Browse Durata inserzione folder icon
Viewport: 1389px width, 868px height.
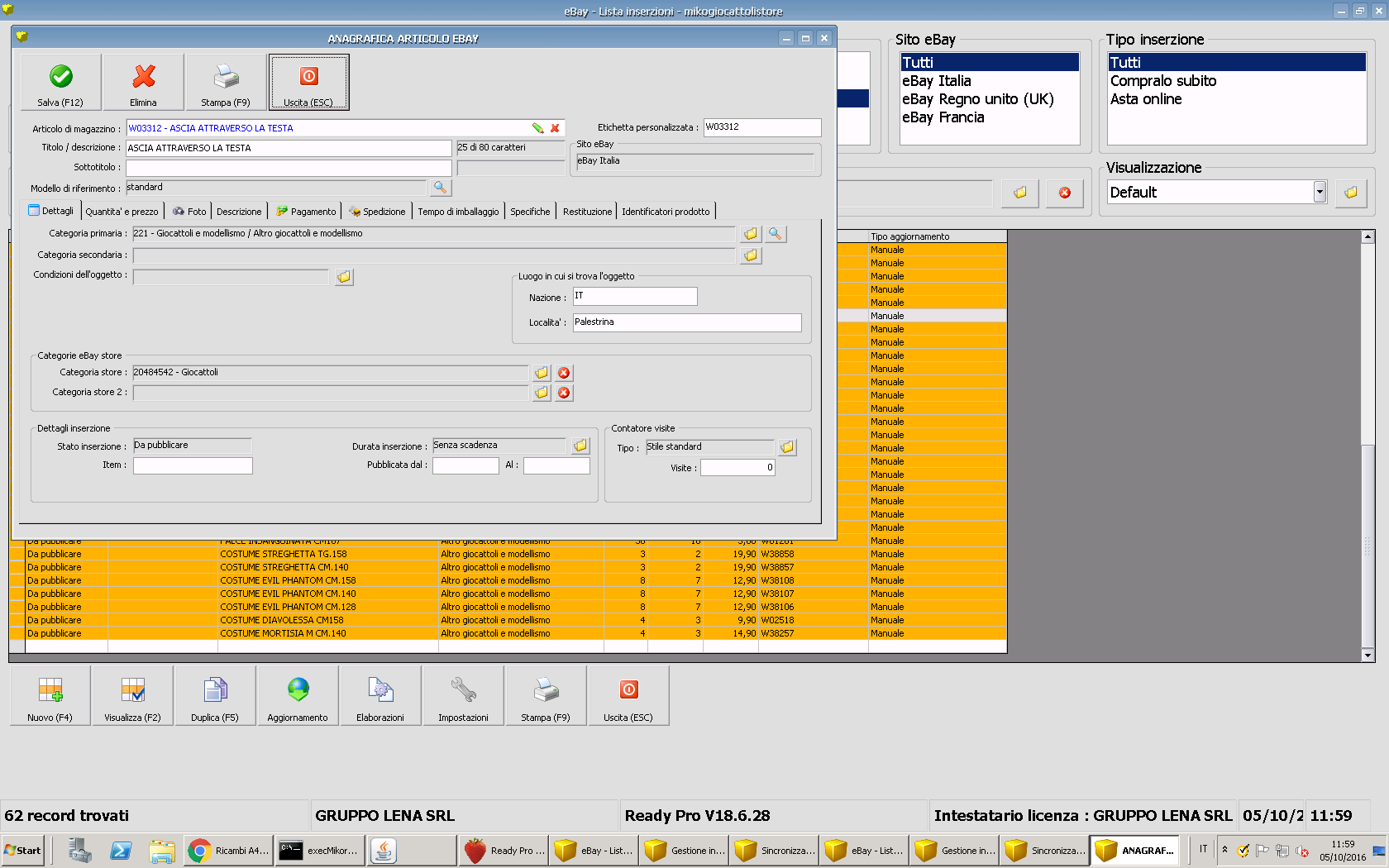581,446
